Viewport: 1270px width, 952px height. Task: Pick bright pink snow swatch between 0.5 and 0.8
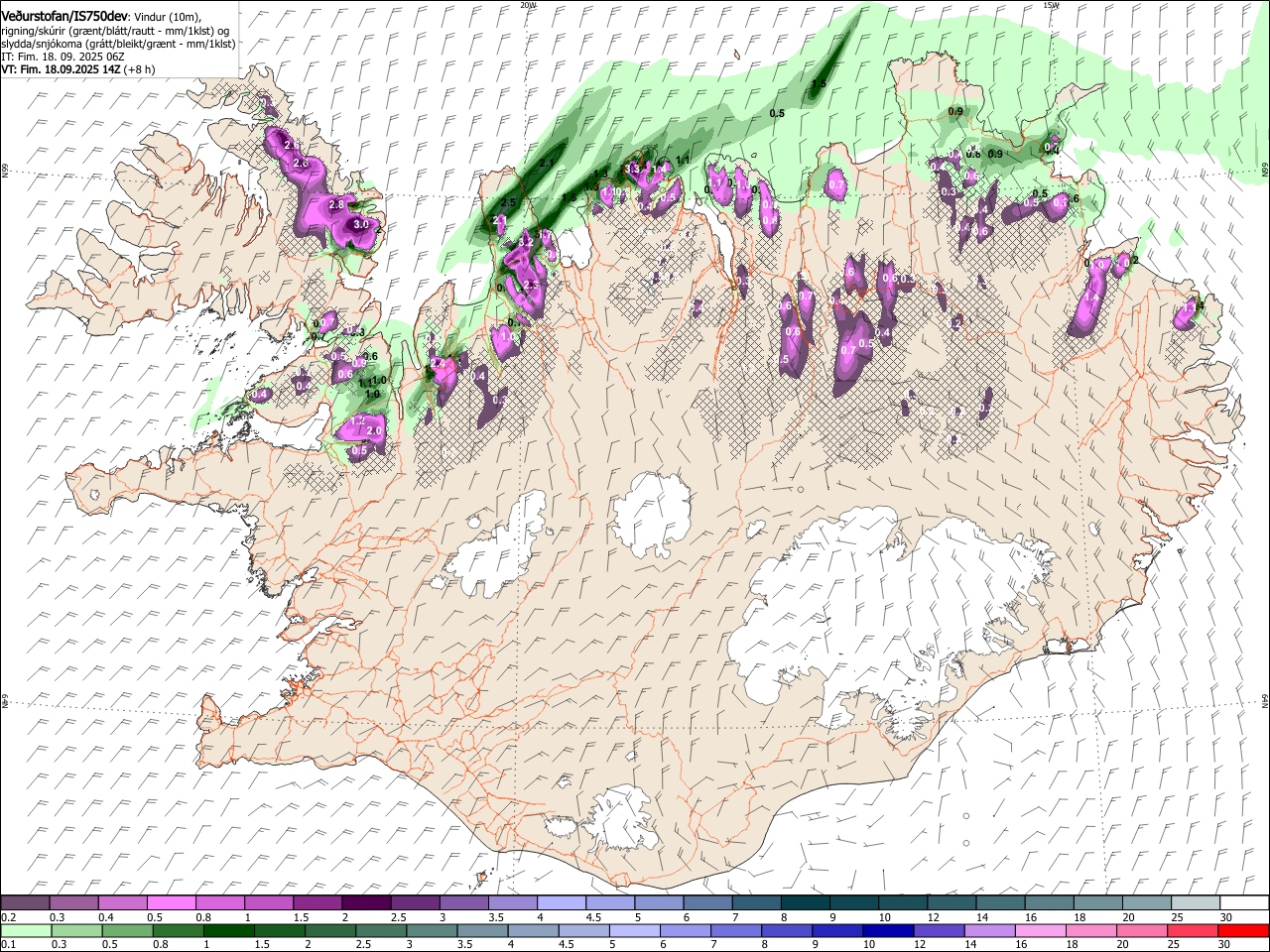point(171,902)
